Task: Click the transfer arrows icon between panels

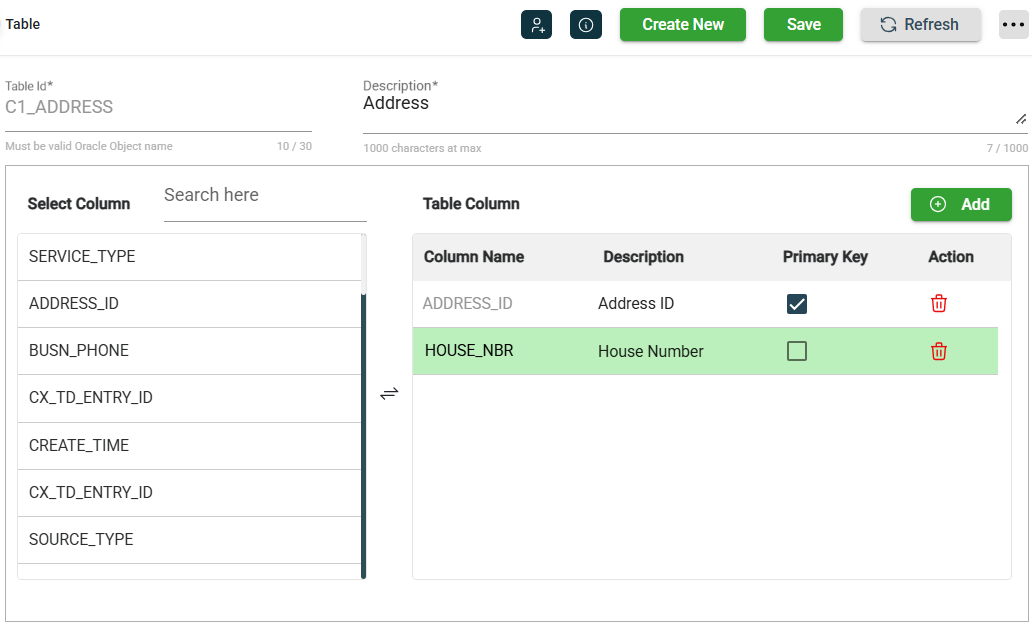Action: (389, 393)
